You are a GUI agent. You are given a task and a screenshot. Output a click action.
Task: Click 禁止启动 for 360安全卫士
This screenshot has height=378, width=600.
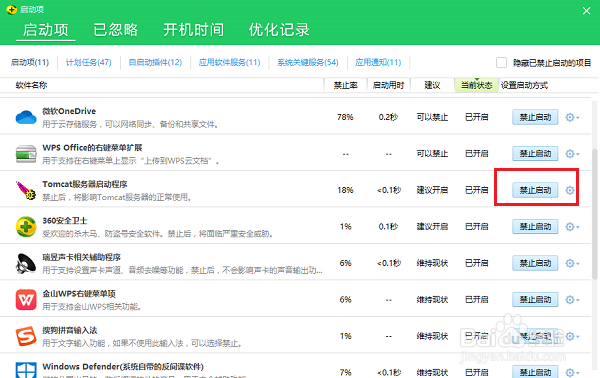[535, 227]
